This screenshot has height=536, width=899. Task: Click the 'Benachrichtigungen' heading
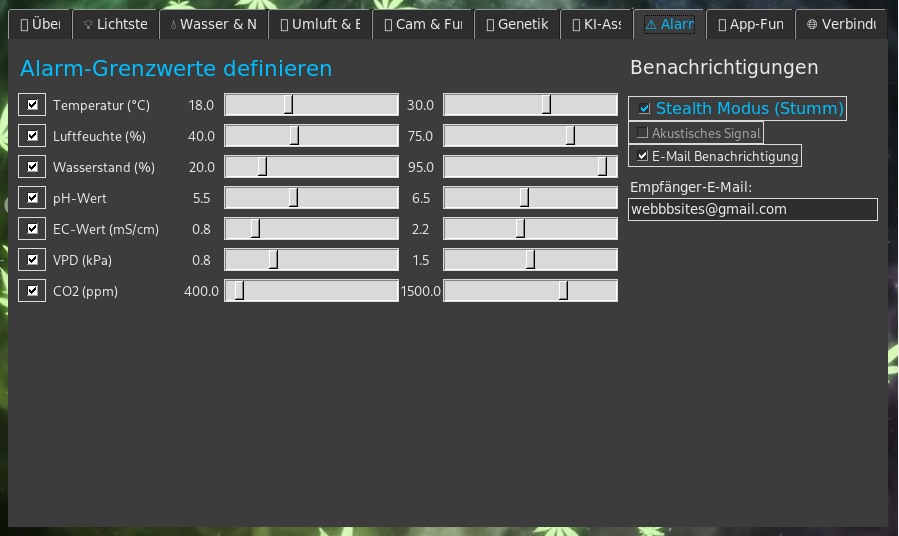[x=724, y=68]
